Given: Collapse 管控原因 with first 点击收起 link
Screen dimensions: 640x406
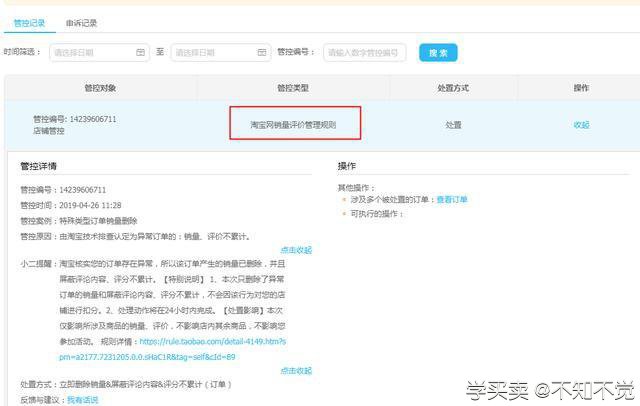Looking at the screenshot, I should coord(296,250).
